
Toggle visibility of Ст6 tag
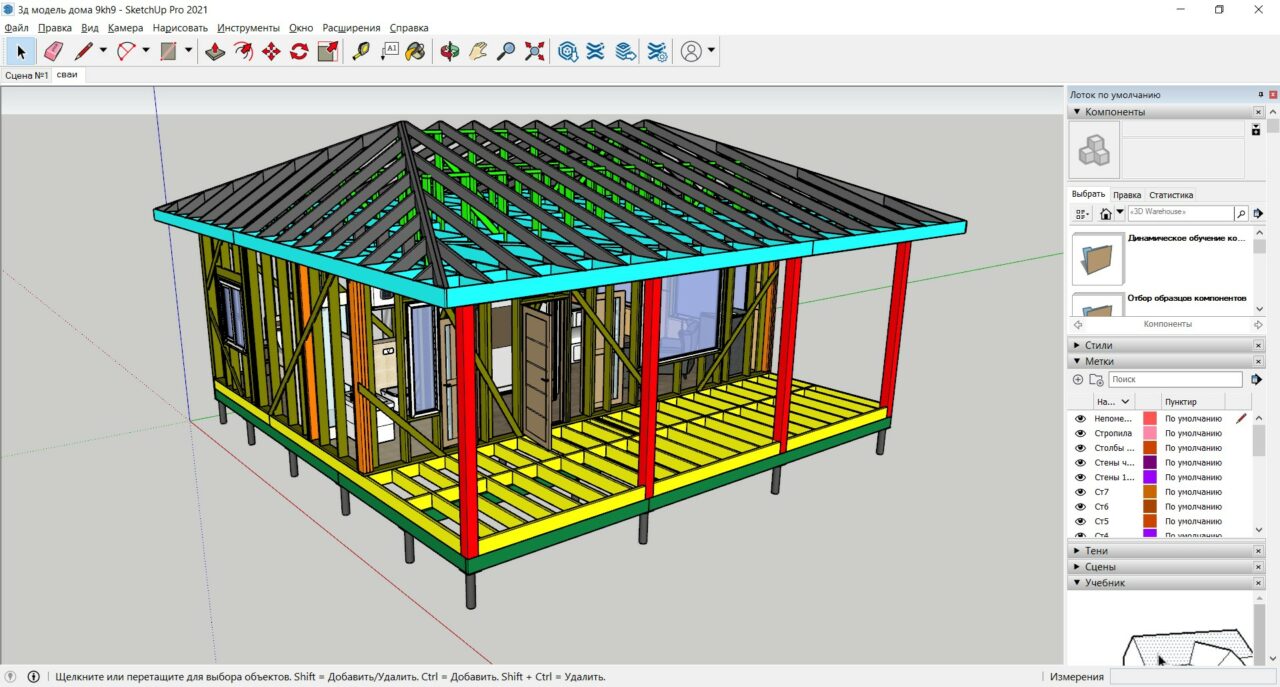[1080, 507]
